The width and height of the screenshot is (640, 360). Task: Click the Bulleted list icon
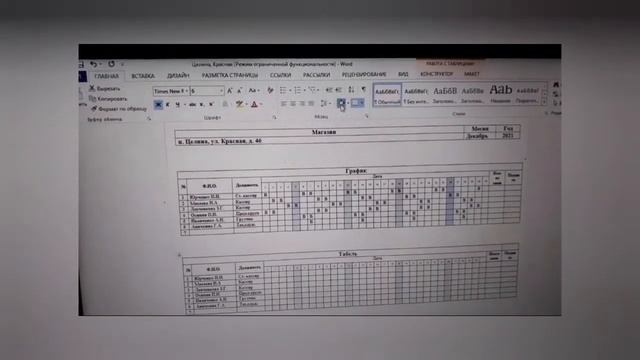[283, 90]
